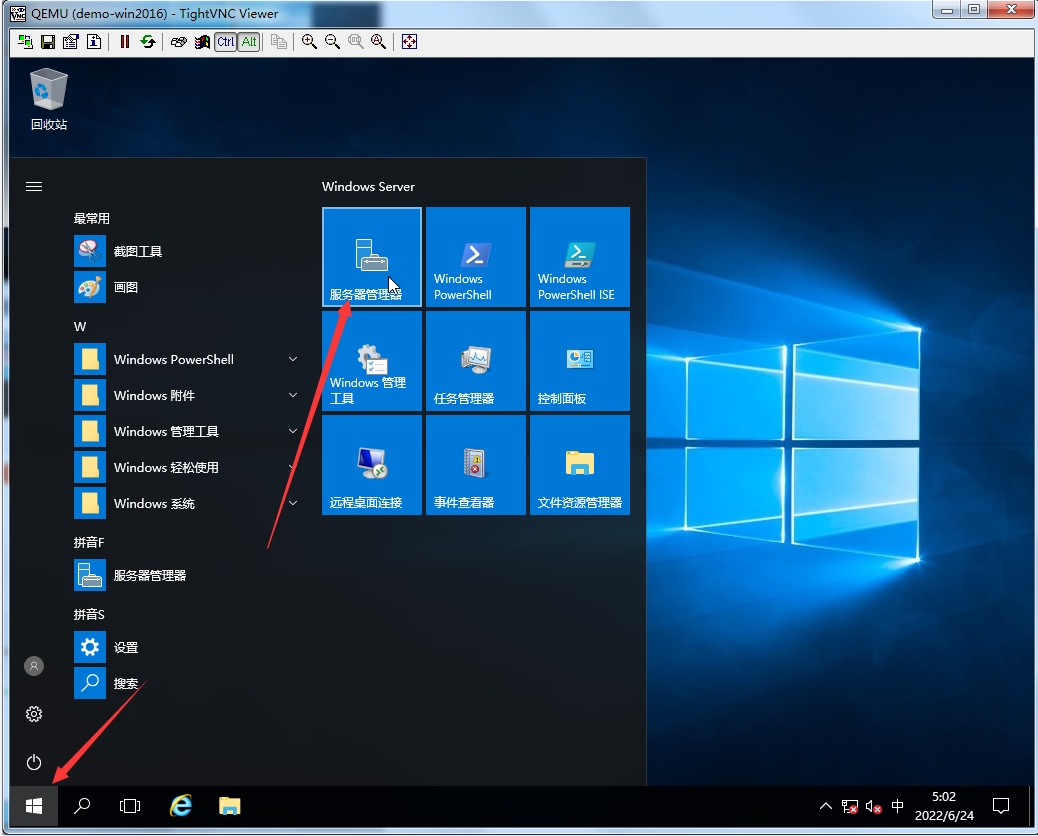Image resolution: width=1038 pixels, height=836 pixels.
Task: Open the Recycle Bin (回收站) desktop icon
Action: point(48,99)
